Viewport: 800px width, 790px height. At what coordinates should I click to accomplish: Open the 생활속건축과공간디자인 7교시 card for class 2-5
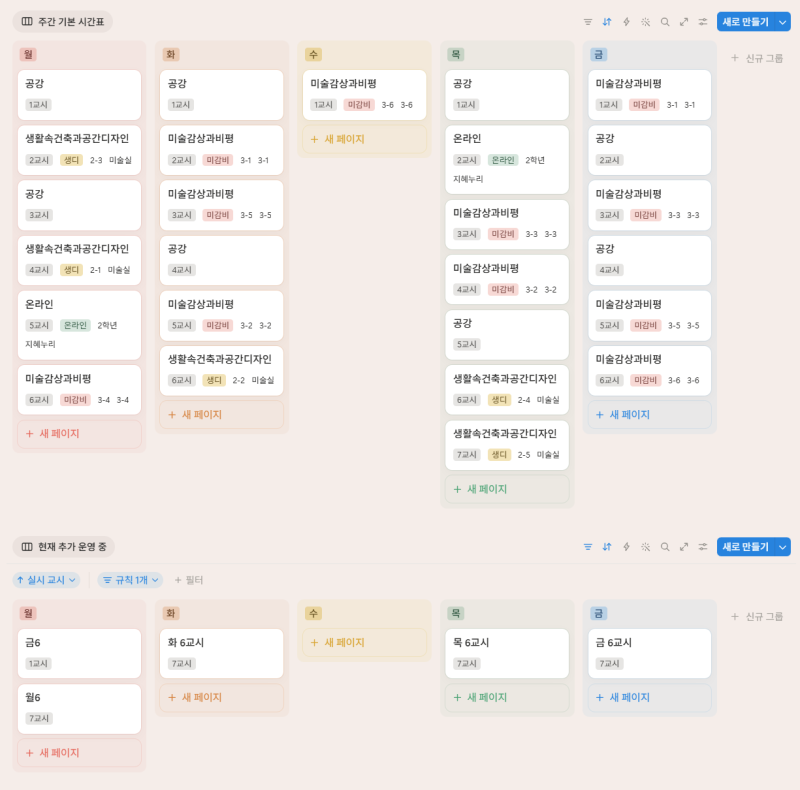[507, 445]
